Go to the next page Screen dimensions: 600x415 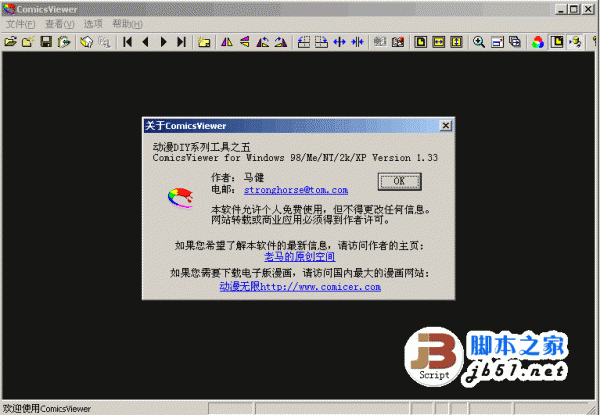point(163,42)
